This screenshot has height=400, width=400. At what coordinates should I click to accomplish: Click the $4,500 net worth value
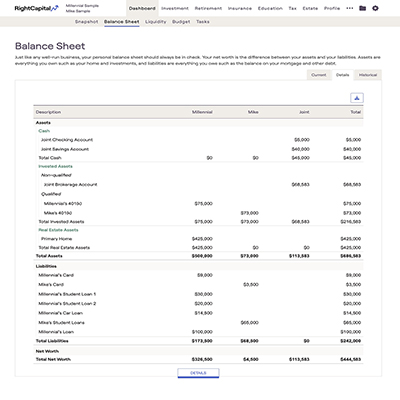[x=251, y=359]
